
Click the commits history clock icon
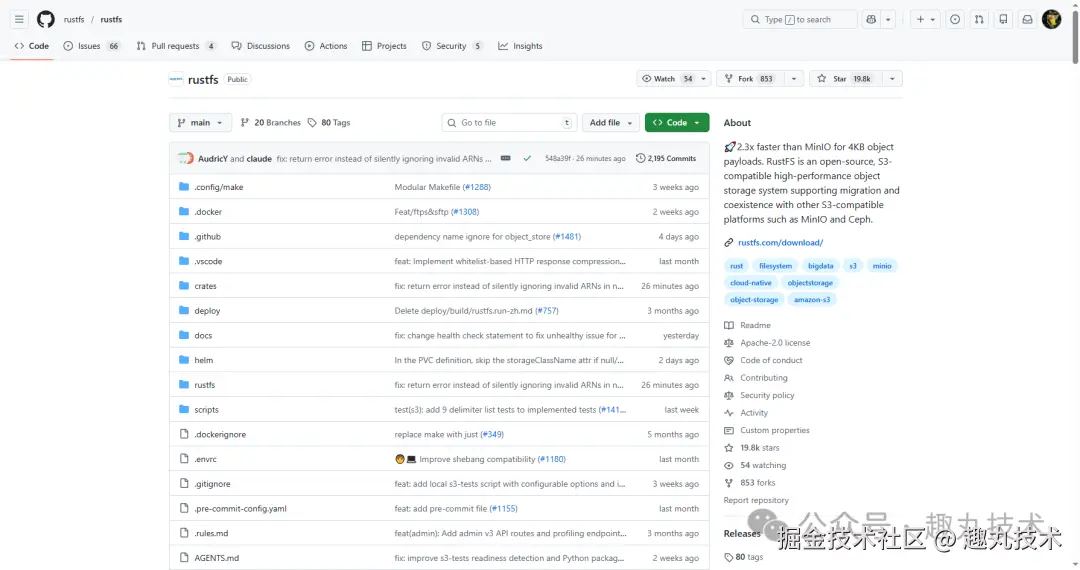641,158
